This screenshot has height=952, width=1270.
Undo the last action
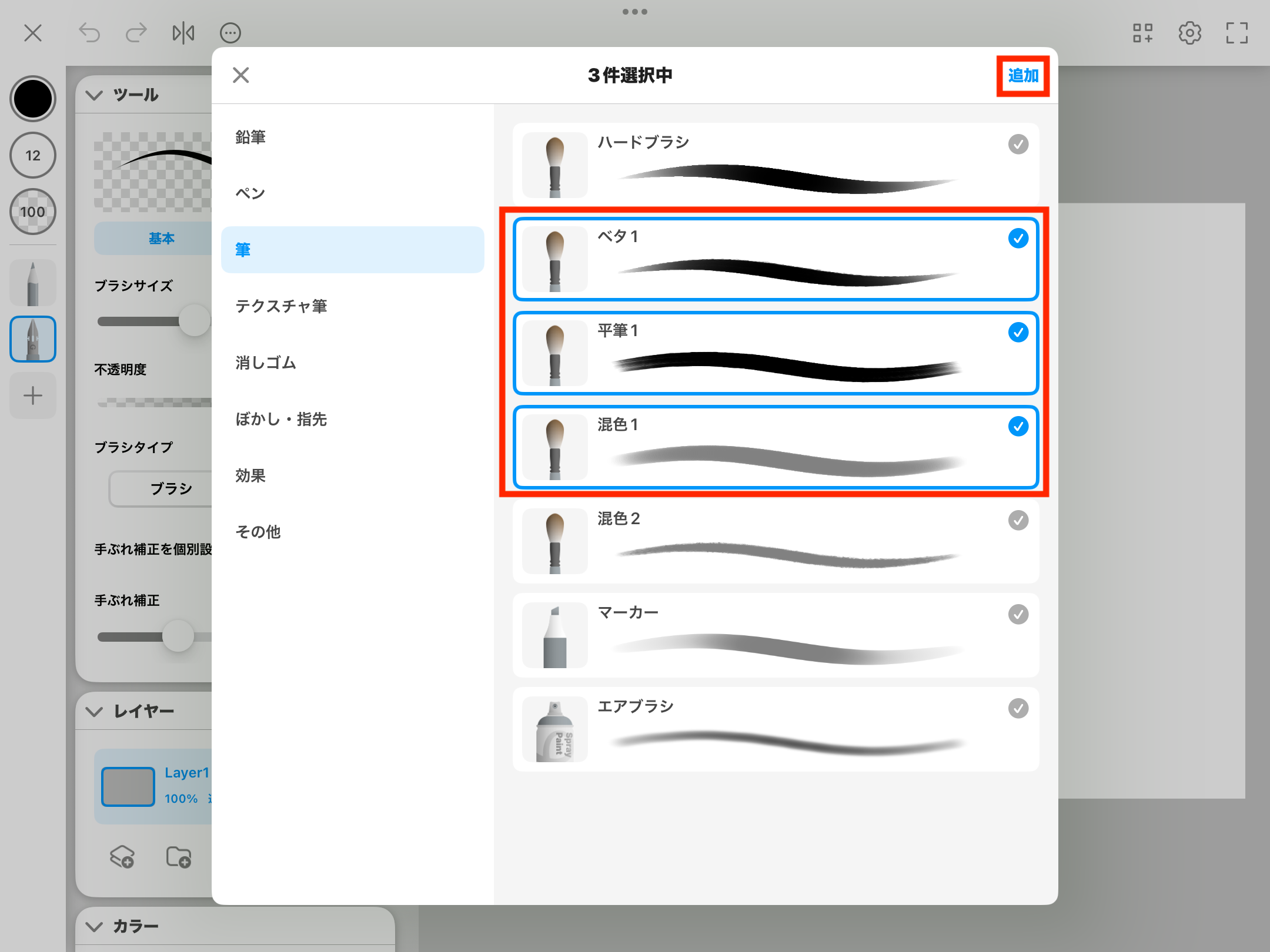89,33
